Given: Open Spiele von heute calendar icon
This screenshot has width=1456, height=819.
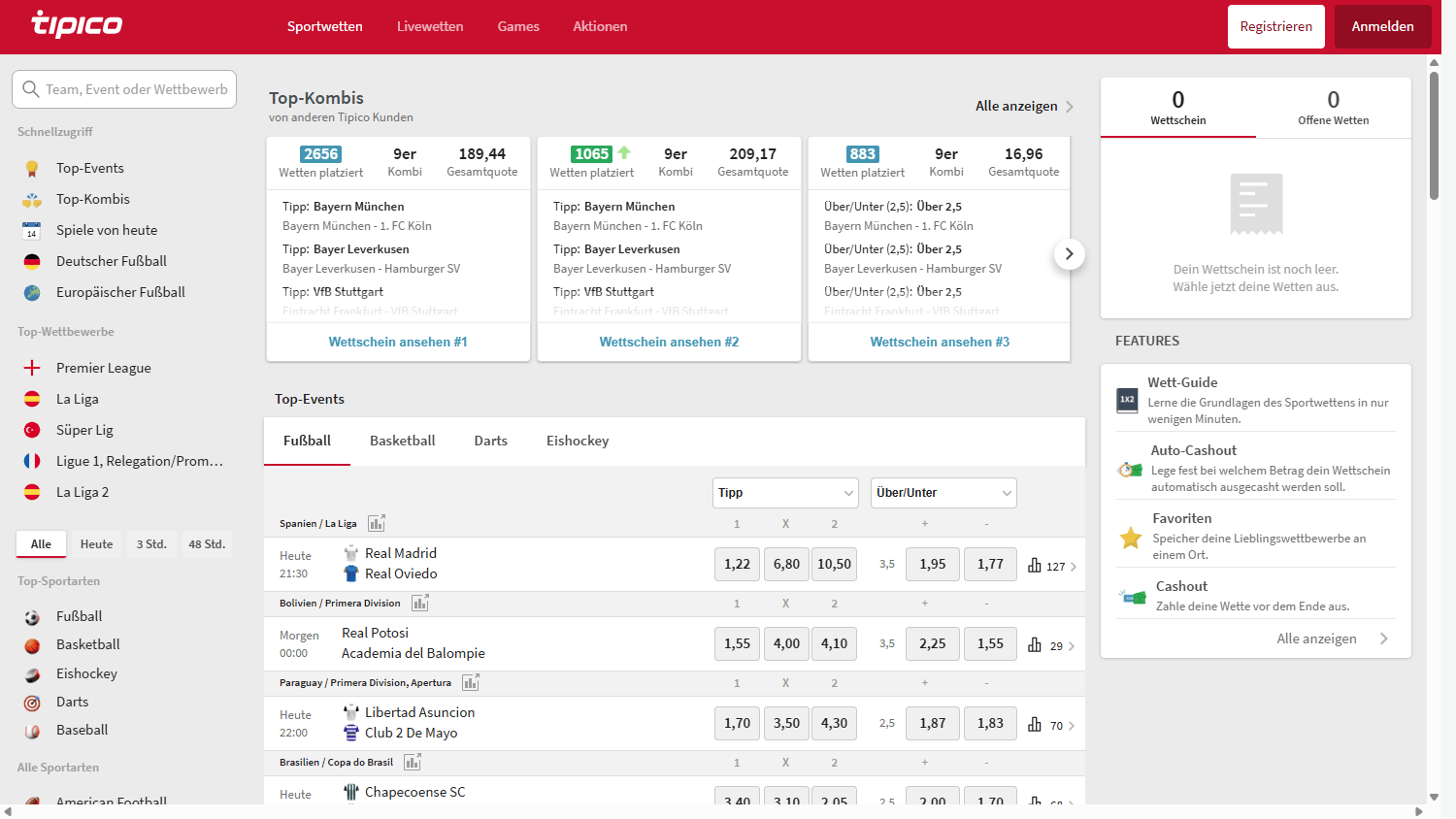Looking at the screenshot, I should 32,230.
